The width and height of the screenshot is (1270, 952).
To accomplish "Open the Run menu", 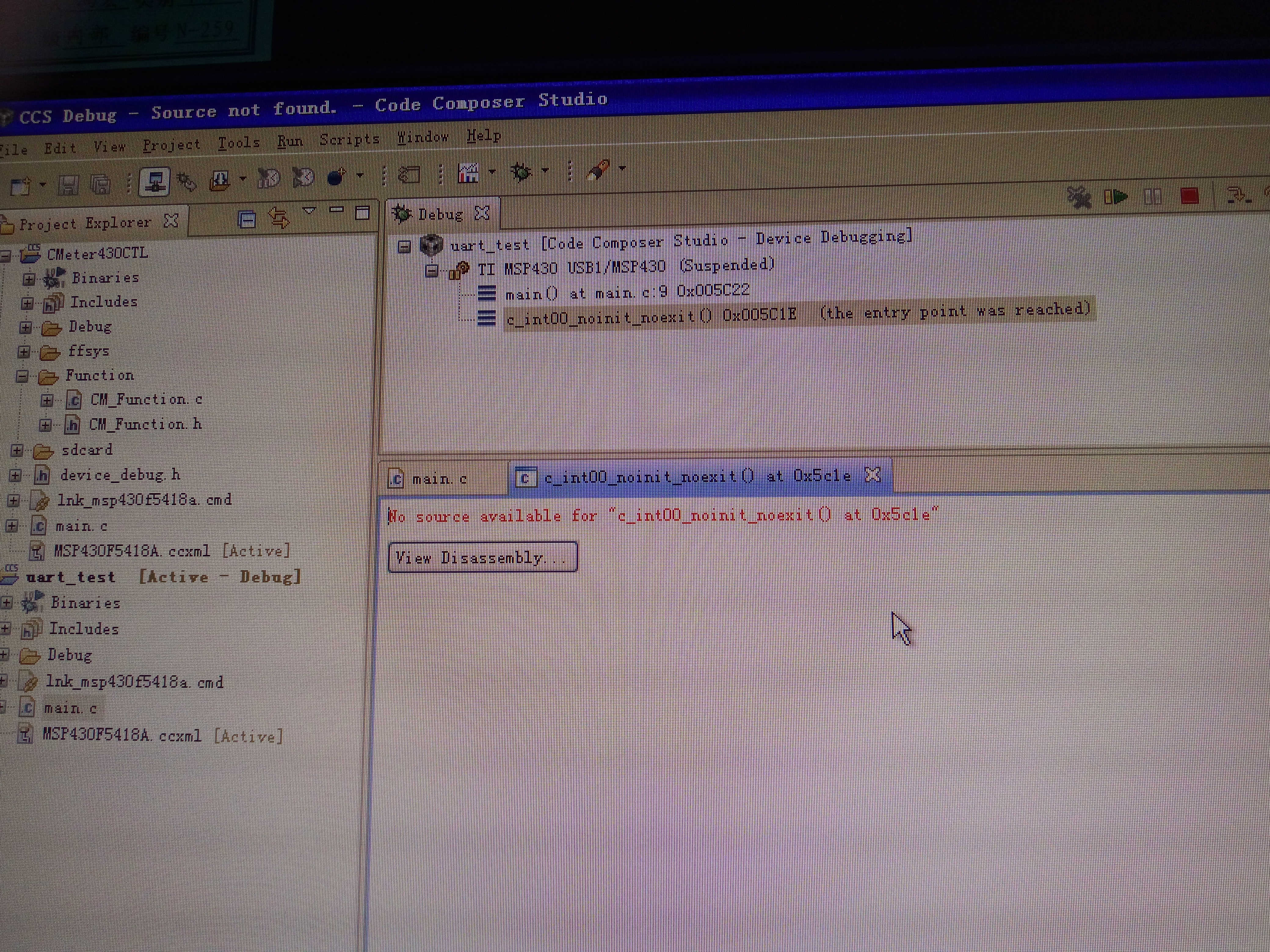I will pos(289,141).
